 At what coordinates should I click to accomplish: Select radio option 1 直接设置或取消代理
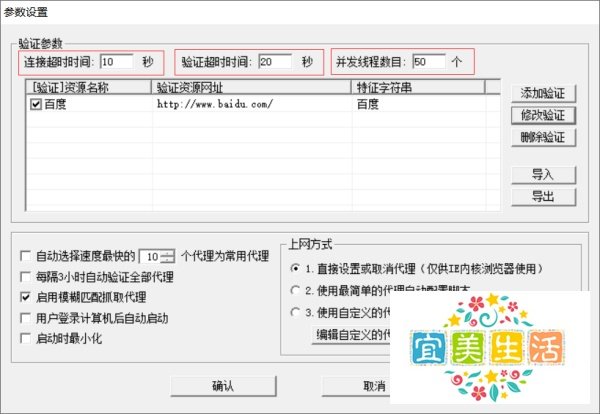point(295,268)
